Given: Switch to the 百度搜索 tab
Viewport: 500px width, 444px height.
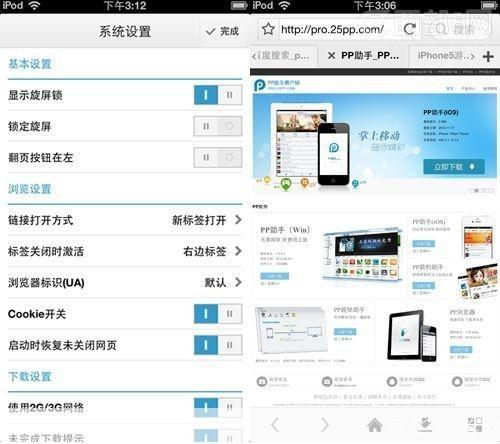Looking at the screenshot, I should 283,56.
